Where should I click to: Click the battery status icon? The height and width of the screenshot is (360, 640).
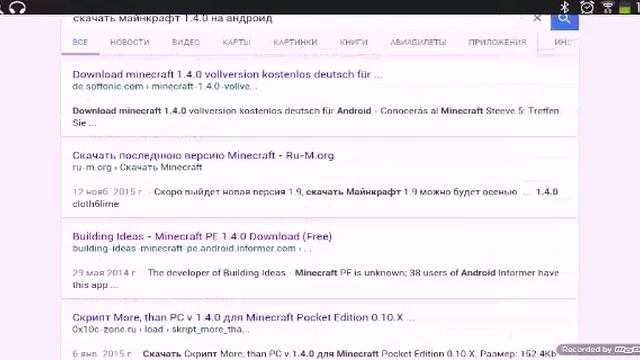pos(624,7)
